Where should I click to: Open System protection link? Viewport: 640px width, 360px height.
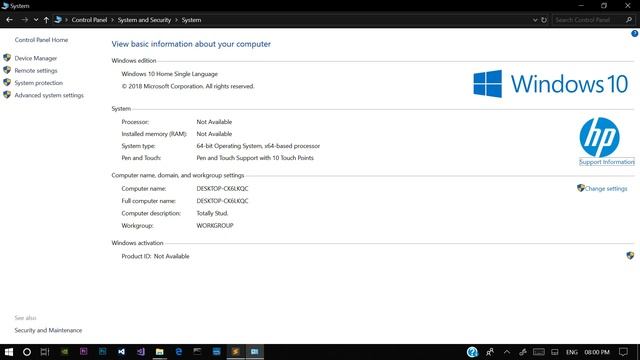(39, 82)
